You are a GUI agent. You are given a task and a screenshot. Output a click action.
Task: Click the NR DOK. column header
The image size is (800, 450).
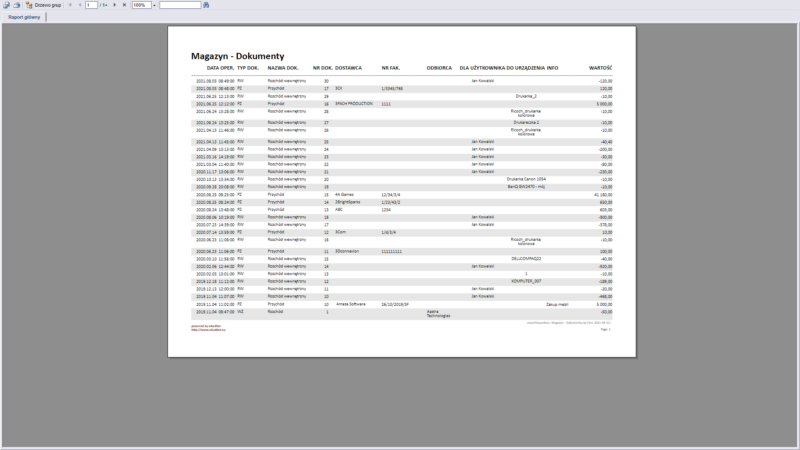(x=322, y=68)
